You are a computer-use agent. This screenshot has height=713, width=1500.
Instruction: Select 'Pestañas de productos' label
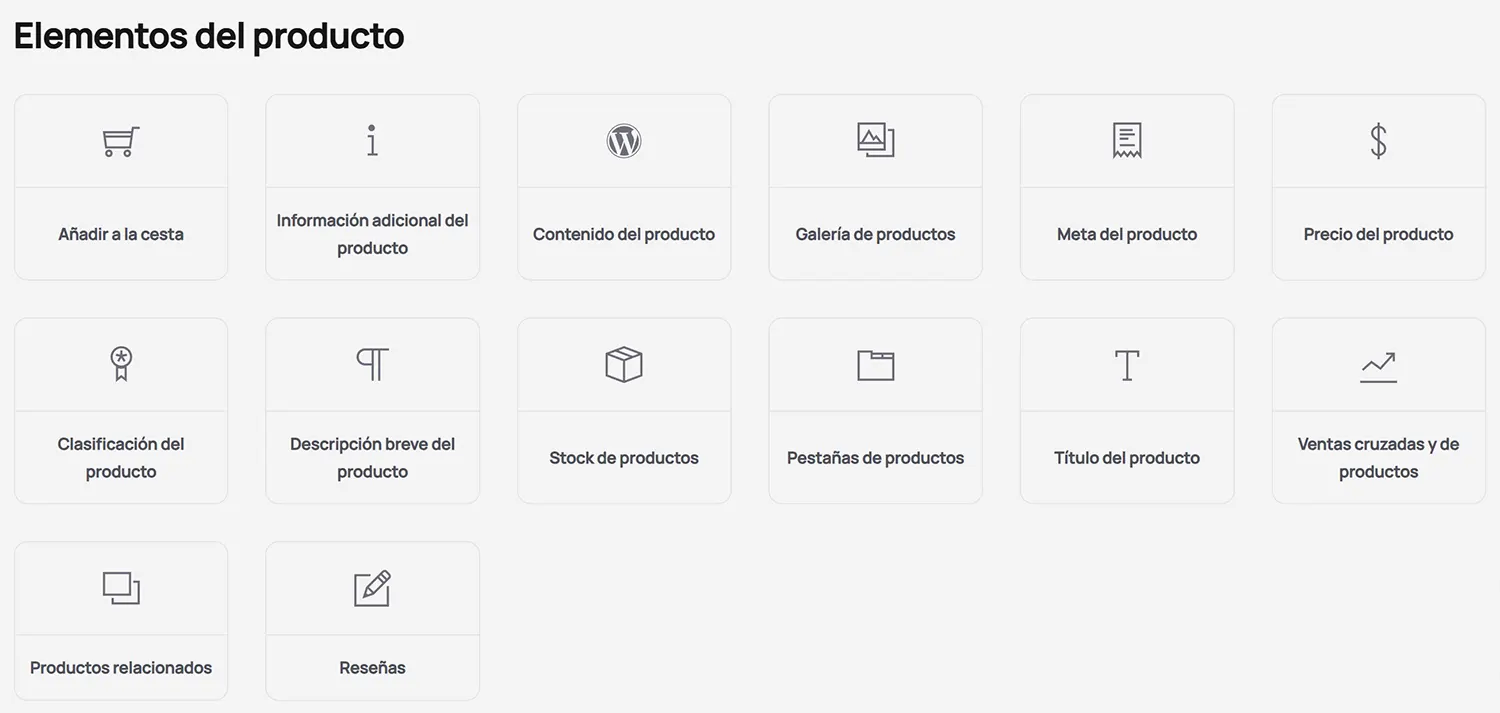[x=876, y=458]
